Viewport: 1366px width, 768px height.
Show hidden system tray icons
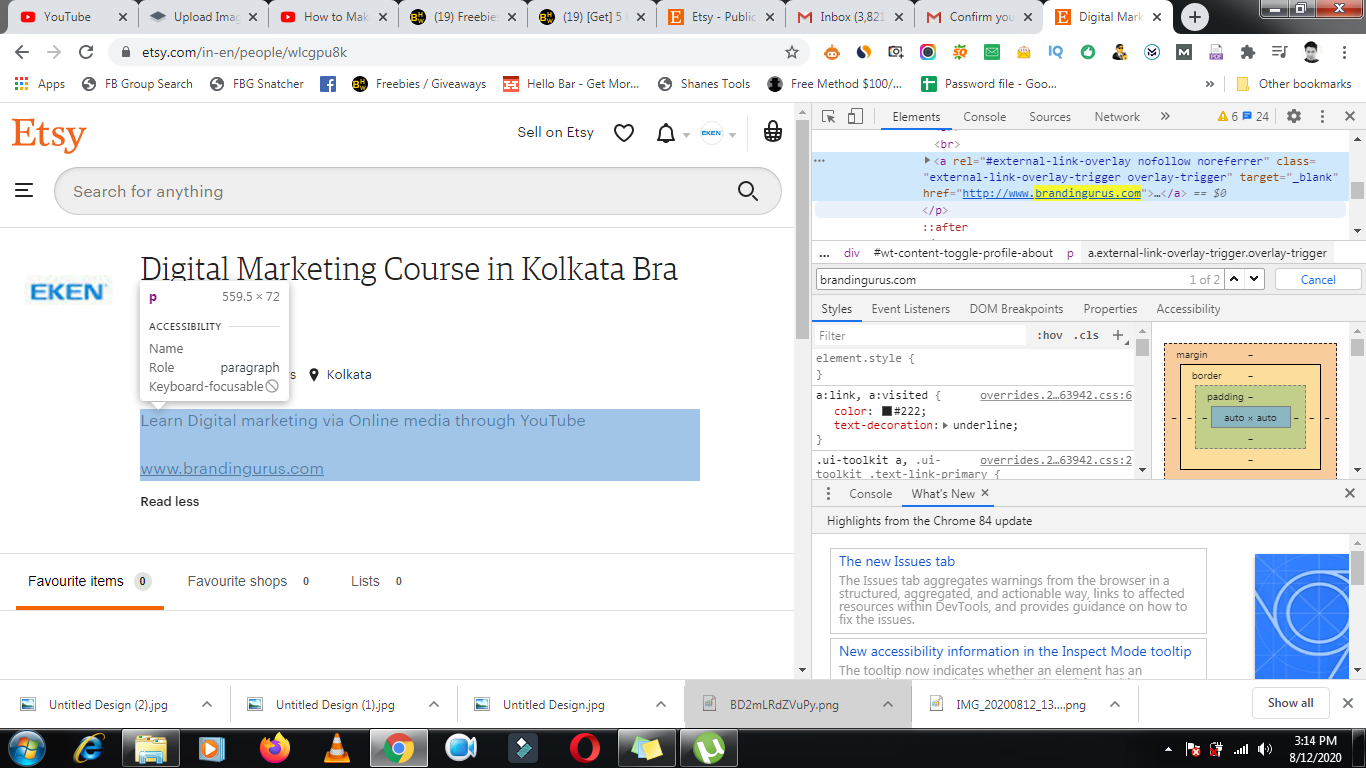1169,749
